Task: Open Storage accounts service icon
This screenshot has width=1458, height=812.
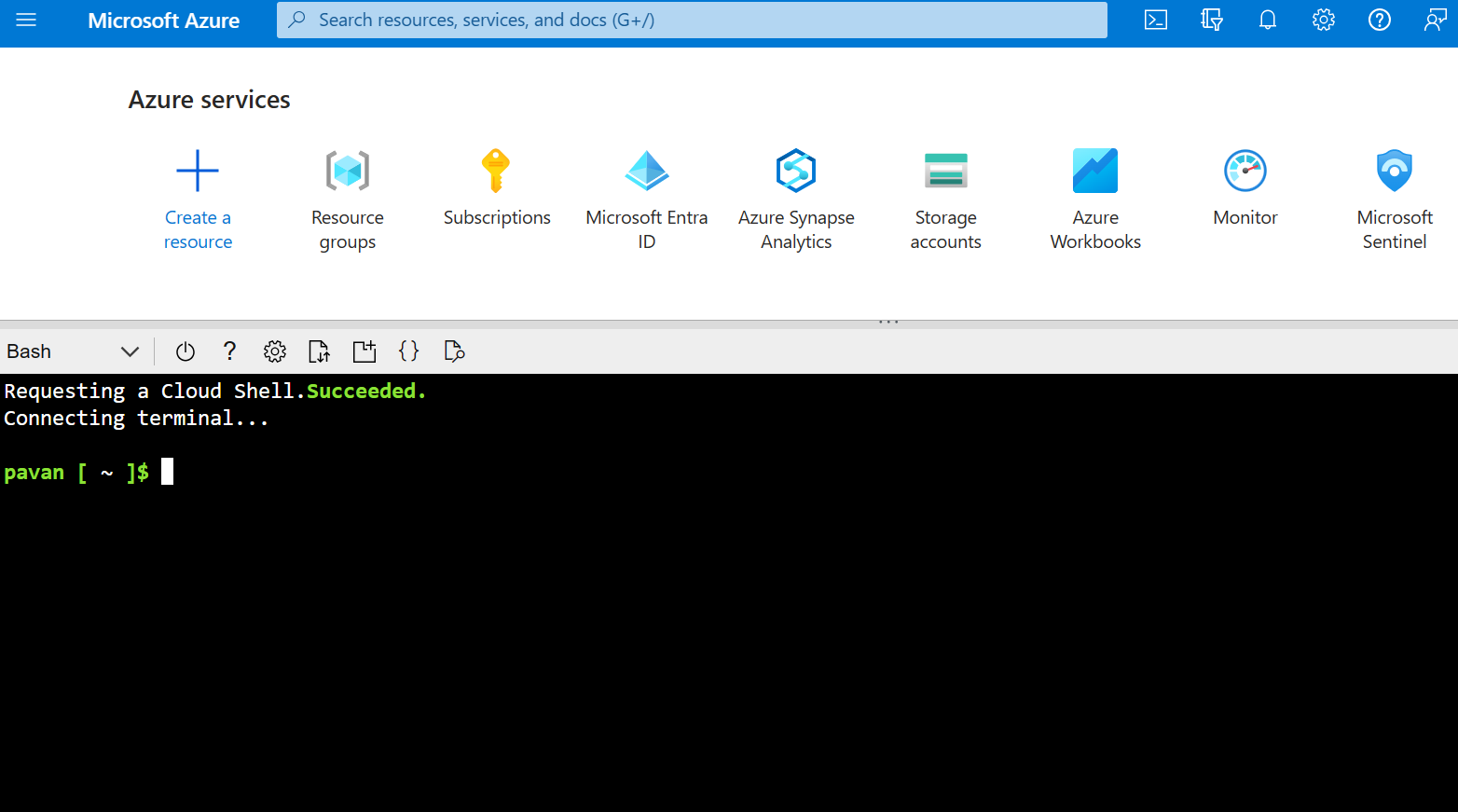Action: pos(946,171)
